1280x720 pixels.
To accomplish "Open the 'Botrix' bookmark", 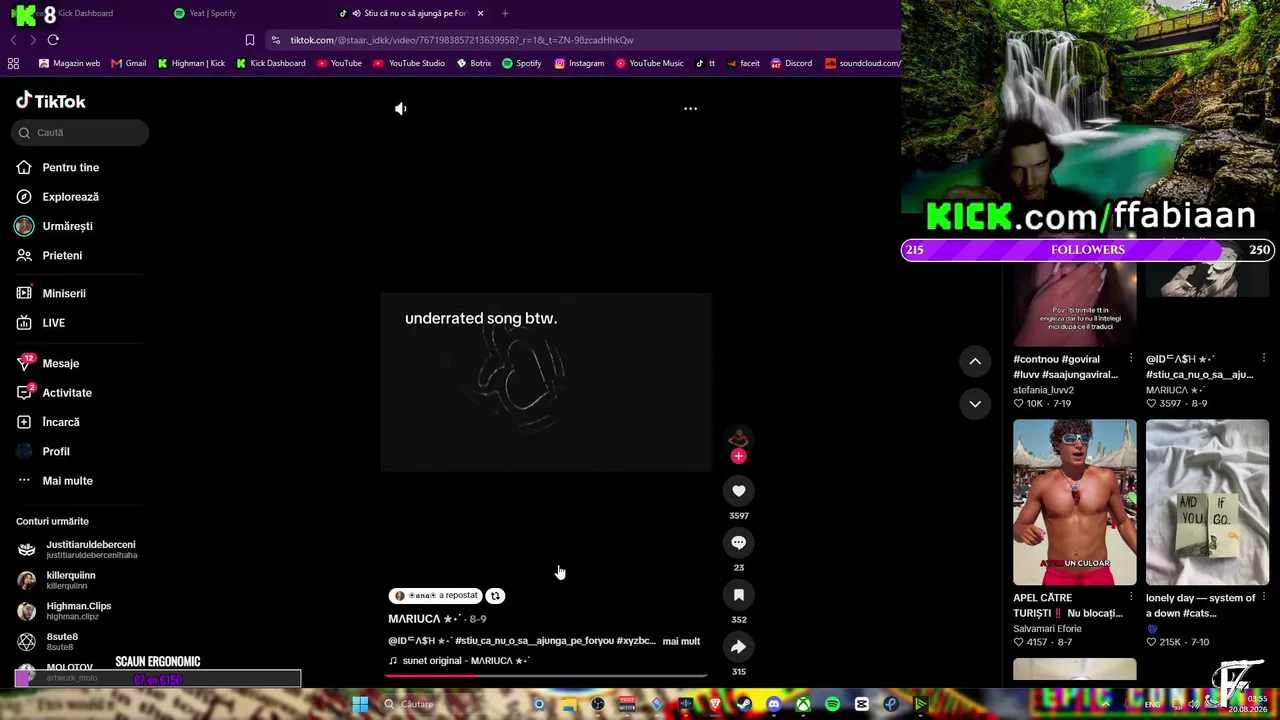I will pyautogui.click(x=474, y=63).
